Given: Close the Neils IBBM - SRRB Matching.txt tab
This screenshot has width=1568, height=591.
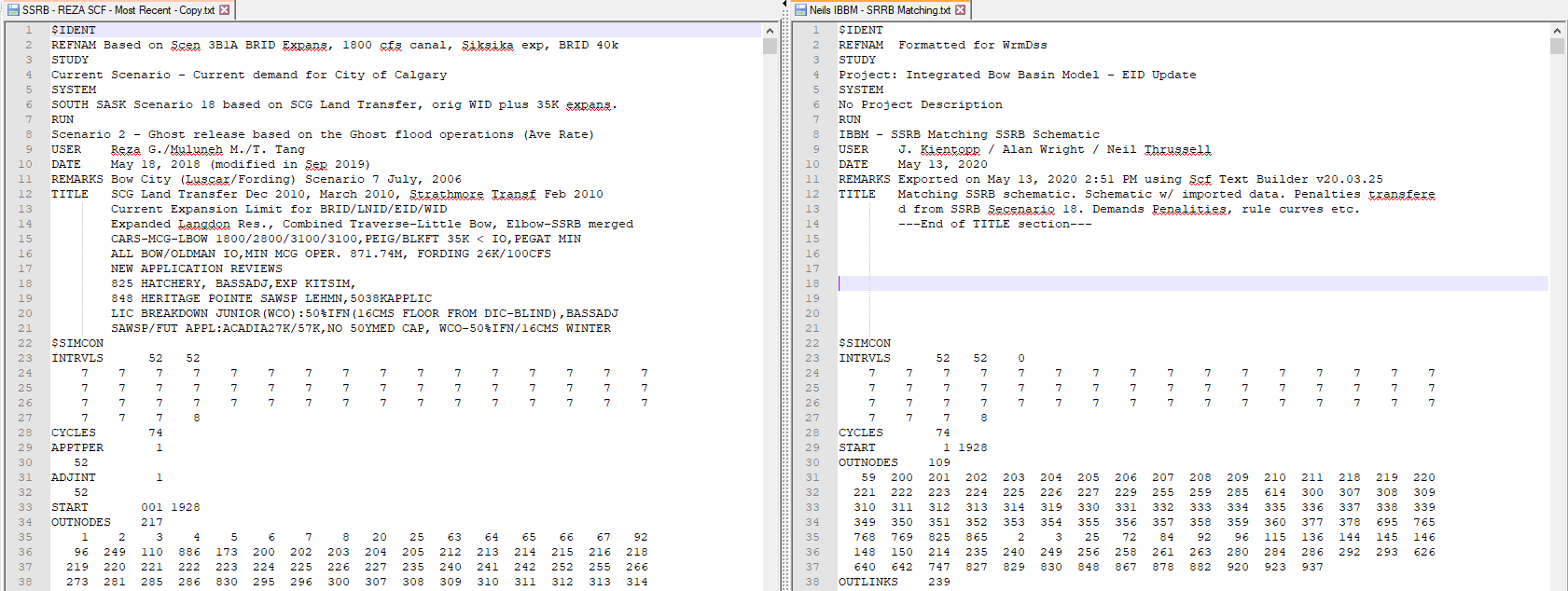Looking at the screenshot, I should [x=960, y=10].
